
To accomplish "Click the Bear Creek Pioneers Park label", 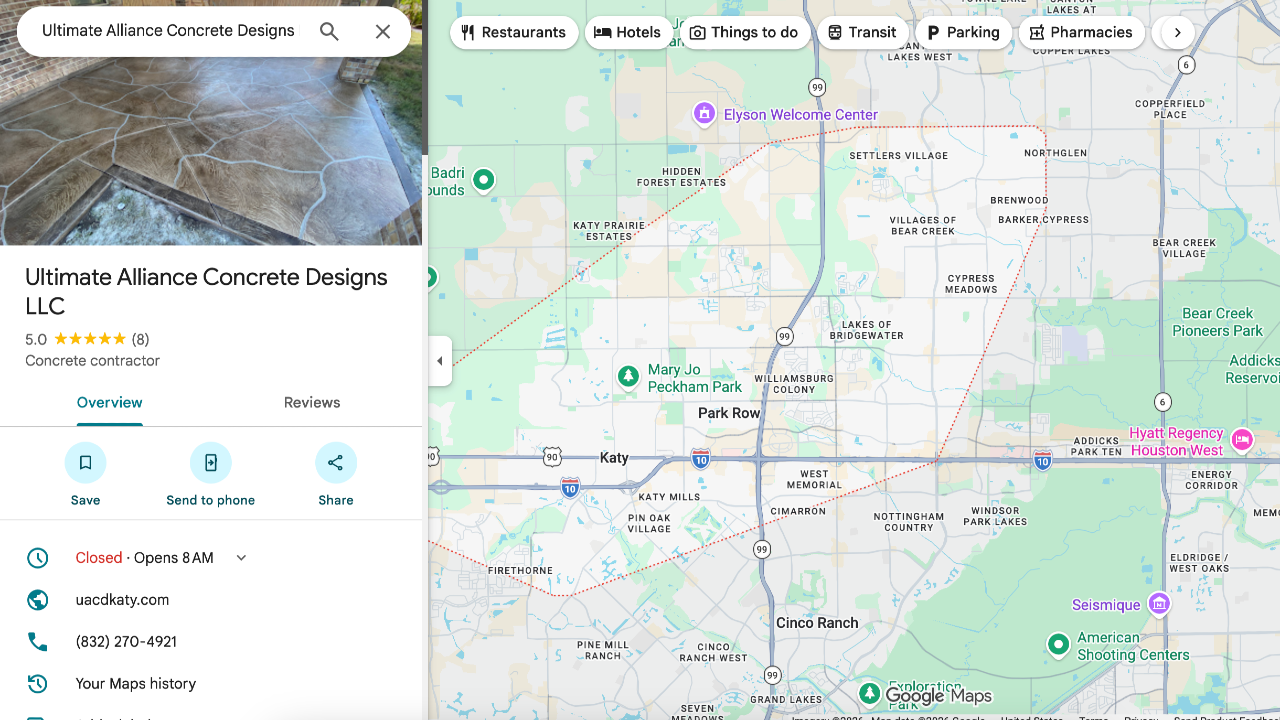I will pos(1218,322).
